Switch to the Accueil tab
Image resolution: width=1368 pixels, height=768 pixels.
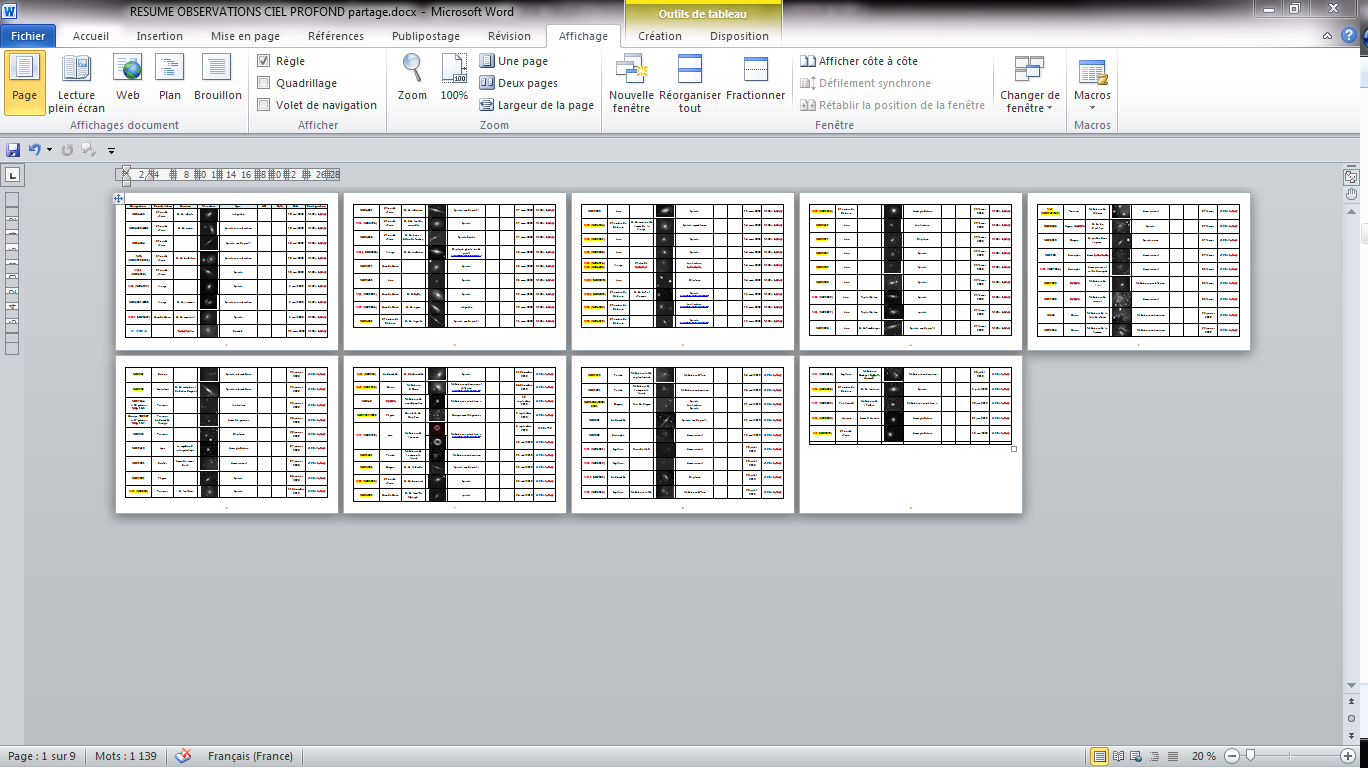(91, 36)
